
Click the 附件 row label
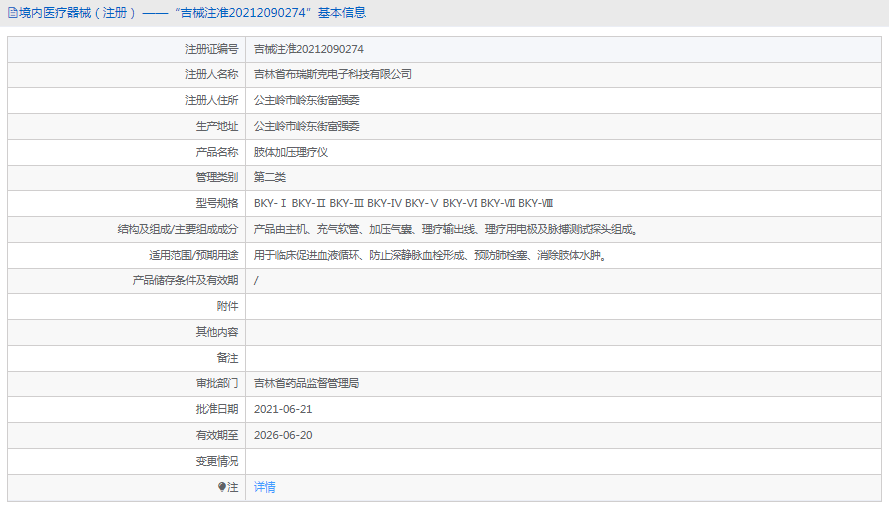coord(227,306)
